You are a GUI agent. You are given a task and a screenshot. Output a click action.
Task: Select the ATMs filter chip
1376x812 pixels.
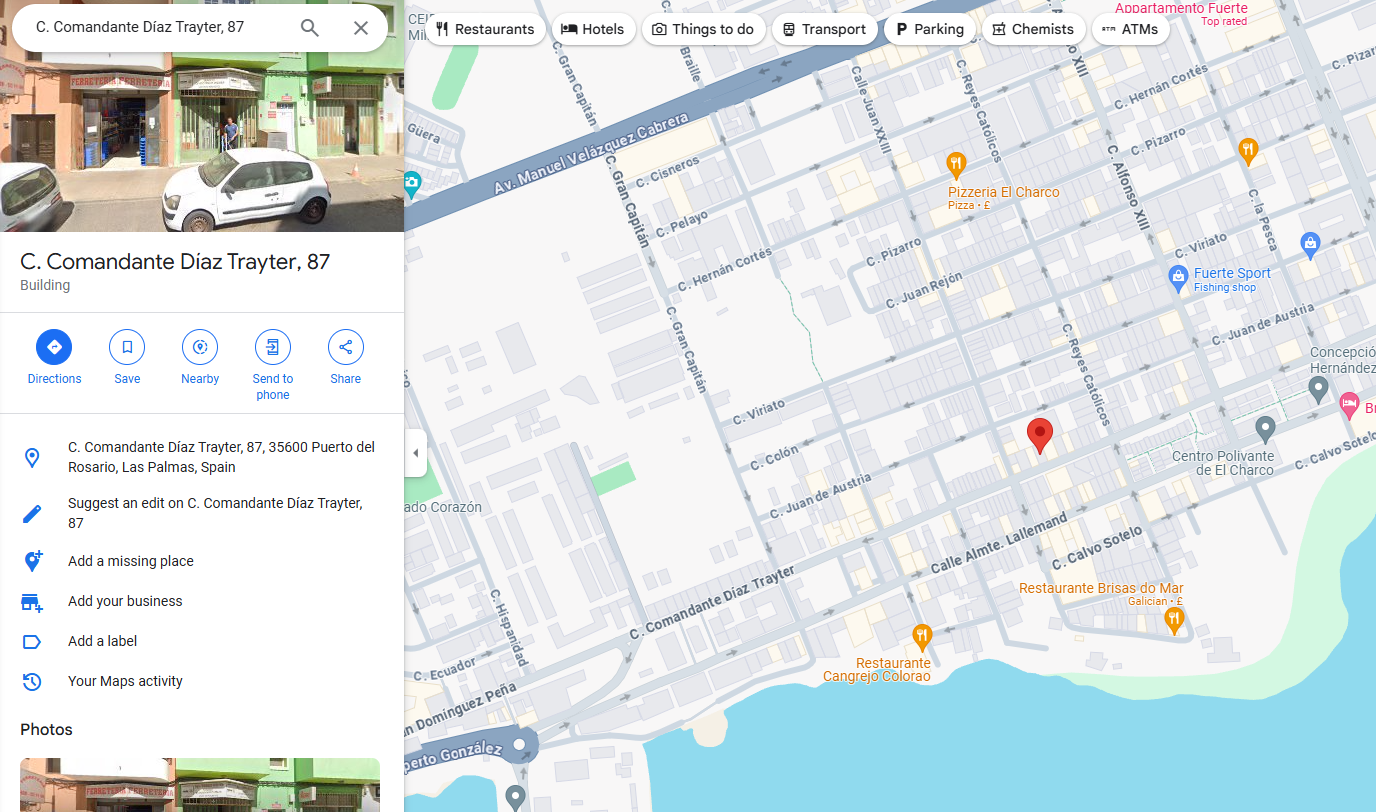[x=1130, y=29]
